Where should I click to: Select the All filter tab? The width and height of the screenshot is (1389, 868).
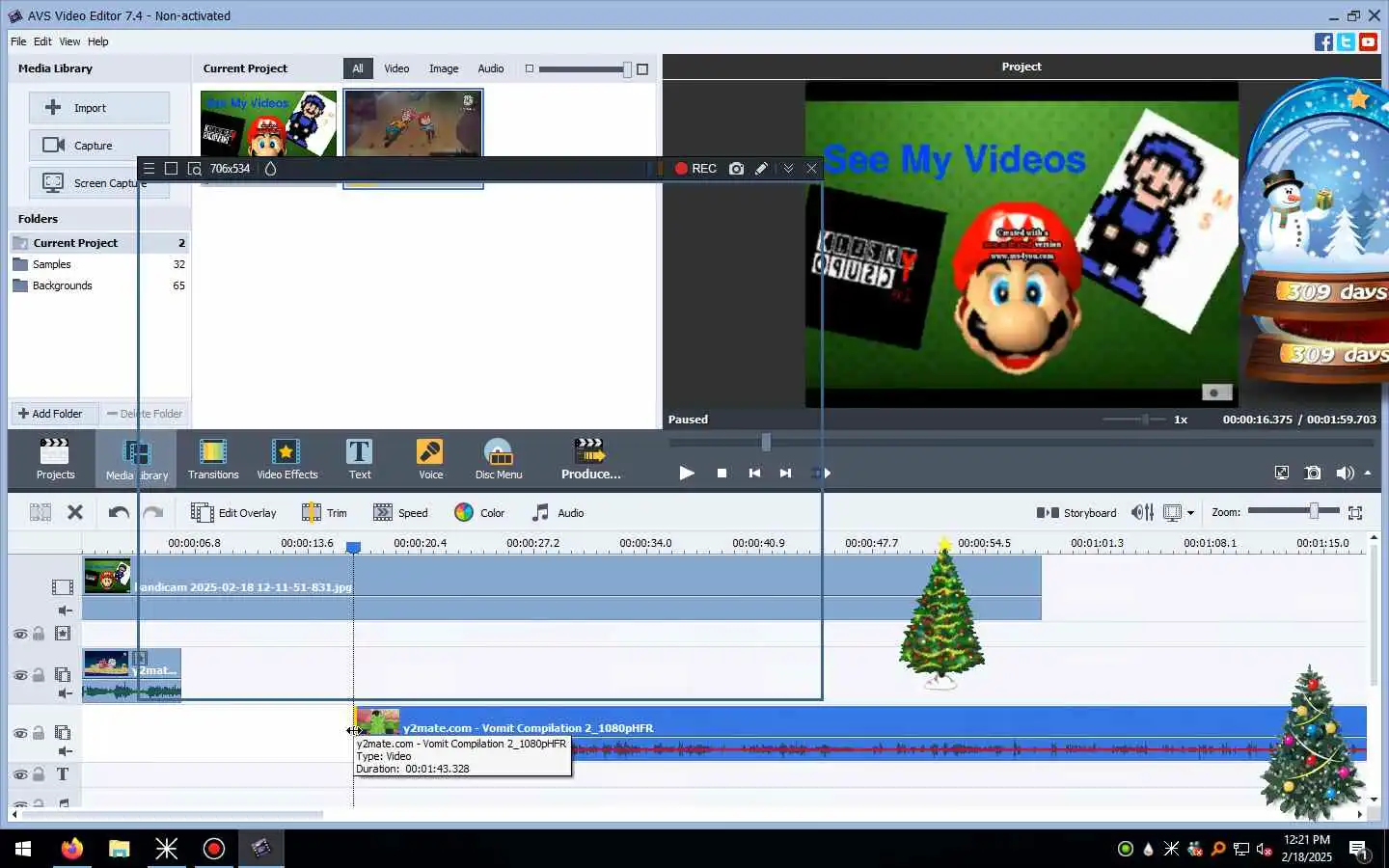(358, 68)
